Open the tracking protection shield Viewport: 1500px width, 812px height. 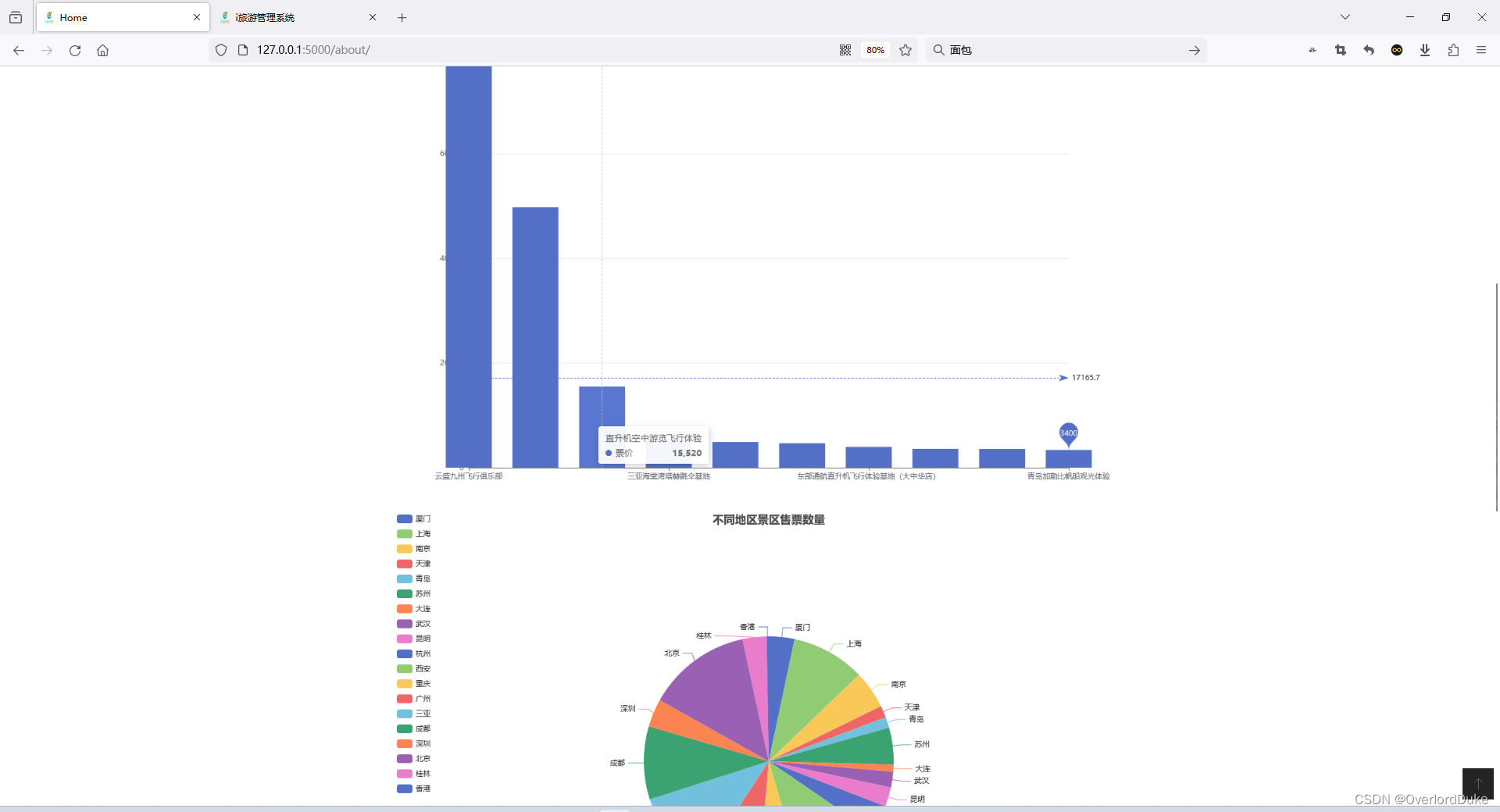click(x=221, y=50)
